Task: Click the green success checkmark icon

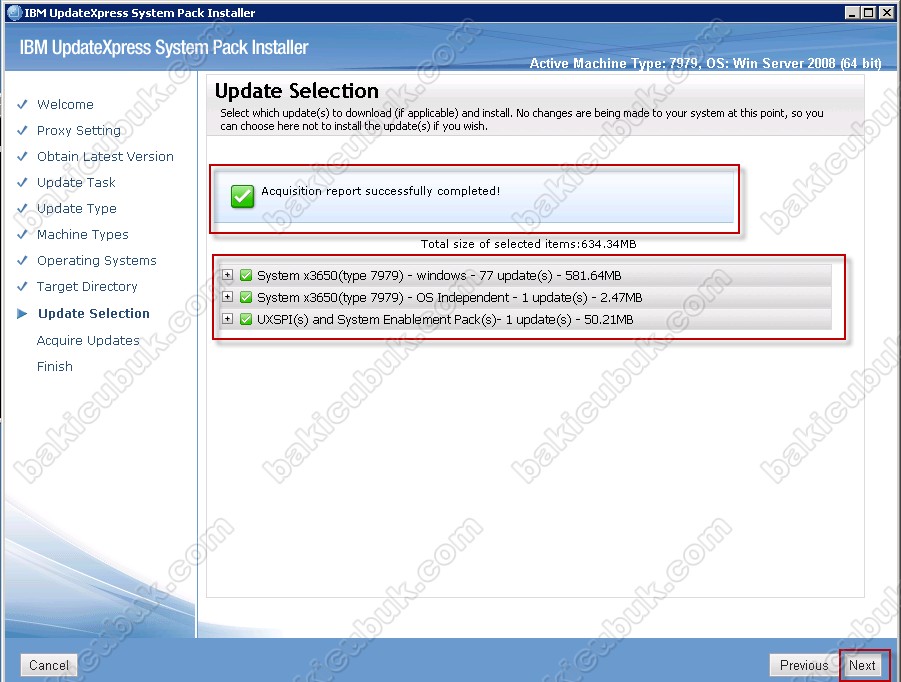Action: (242, 196)
